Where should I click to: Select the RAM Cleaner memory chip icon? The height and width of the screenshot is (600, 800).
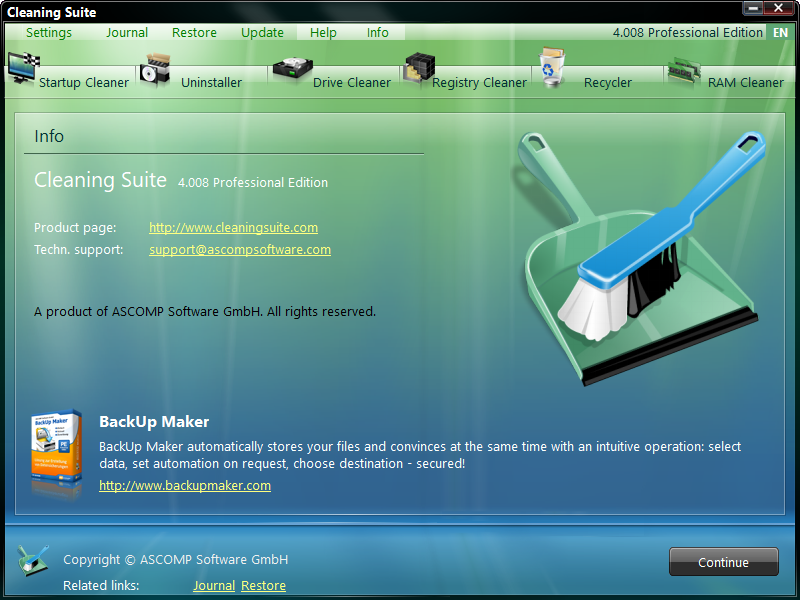684,71
